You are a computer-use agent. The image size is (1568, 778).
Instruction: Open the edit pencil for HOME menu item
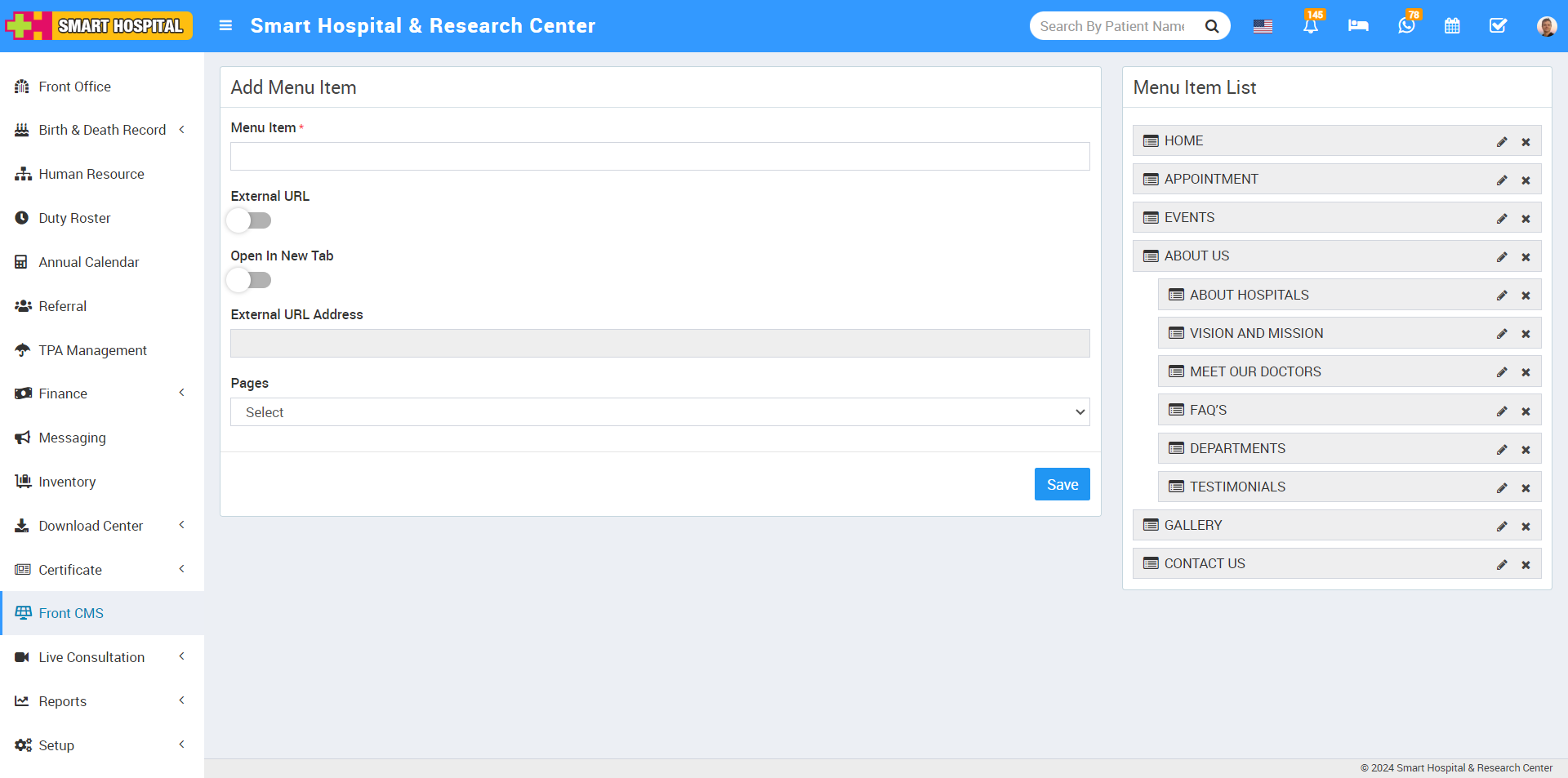(x=1503, y=140)
